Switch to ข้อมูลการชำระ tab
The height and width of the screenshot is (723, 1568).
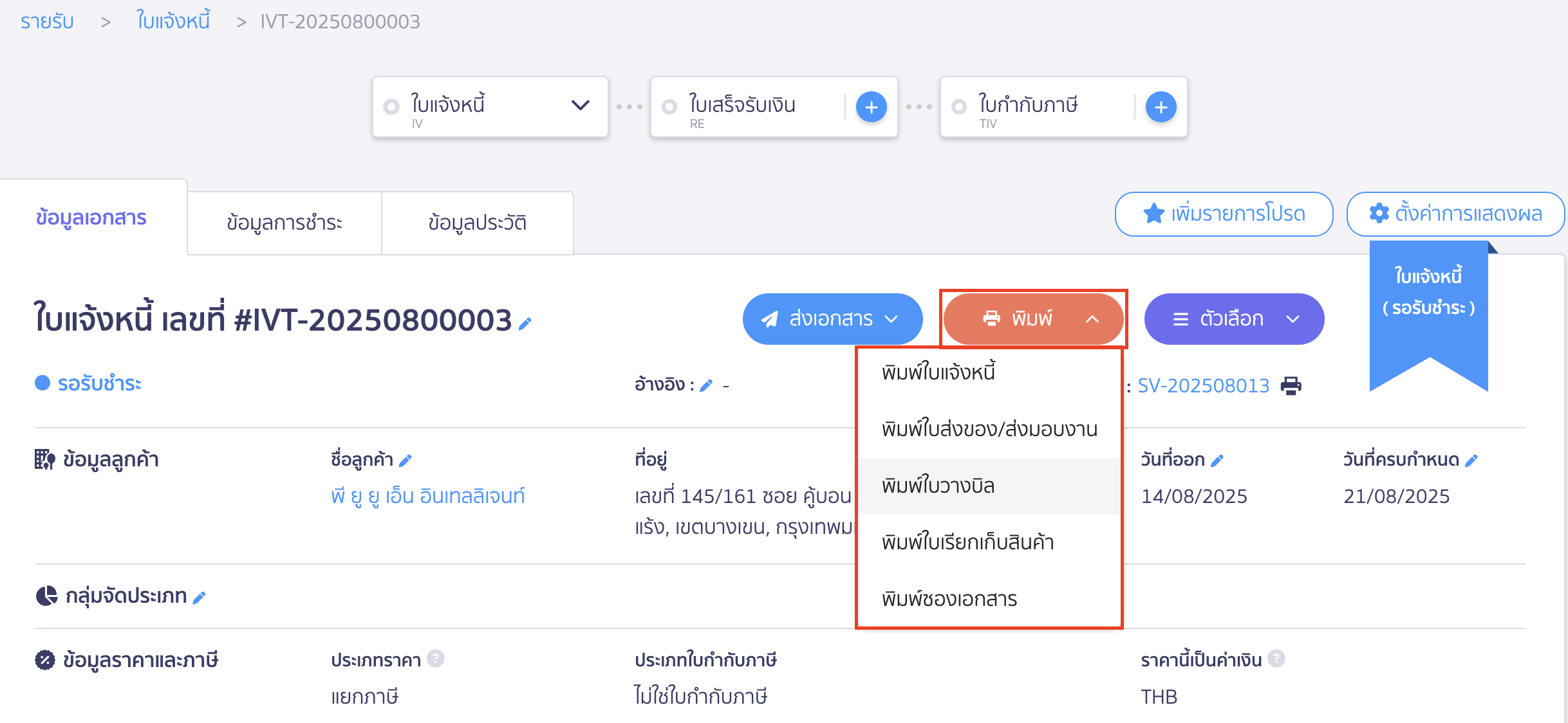pyautogui.click(x=285, y=223)
